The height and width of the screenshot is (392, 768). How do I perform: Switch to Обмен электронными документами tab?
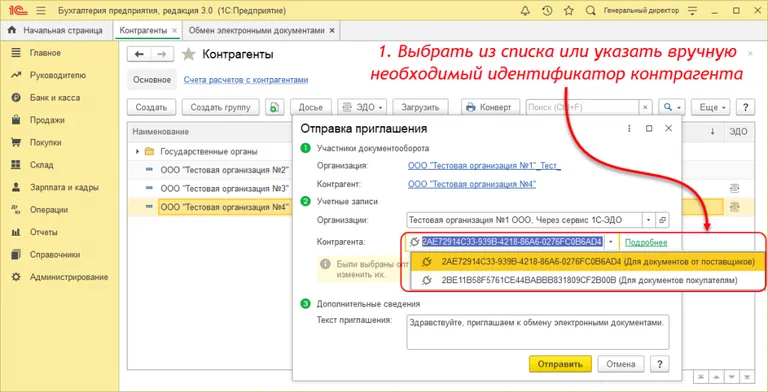pos(257,30)
